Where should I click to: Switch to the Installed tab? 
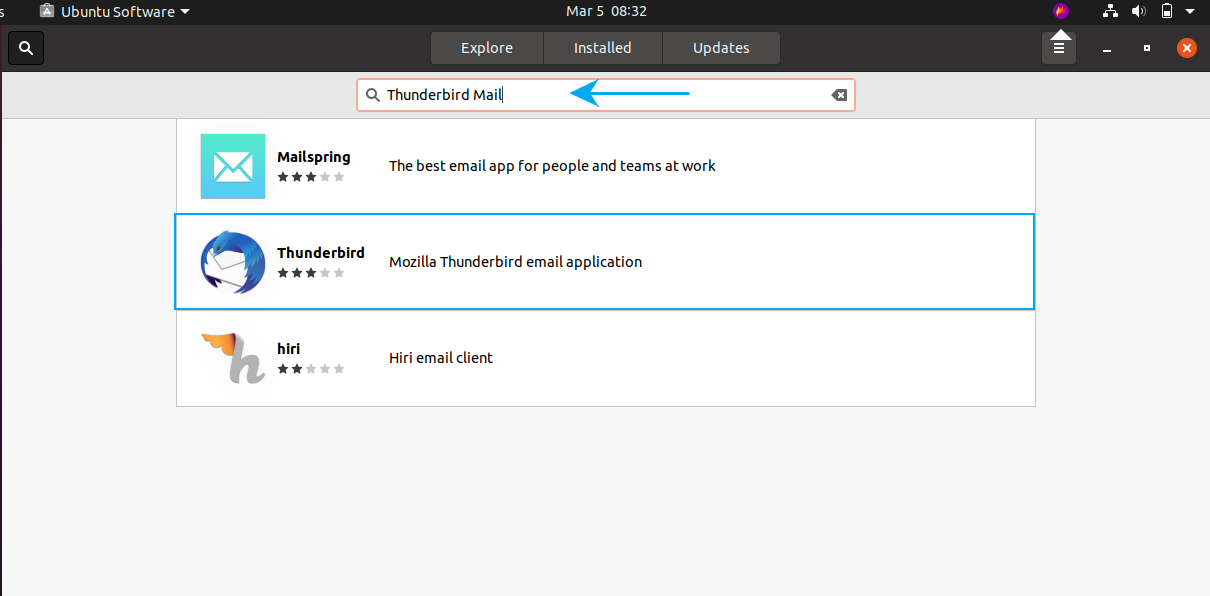tap(603, 48)
